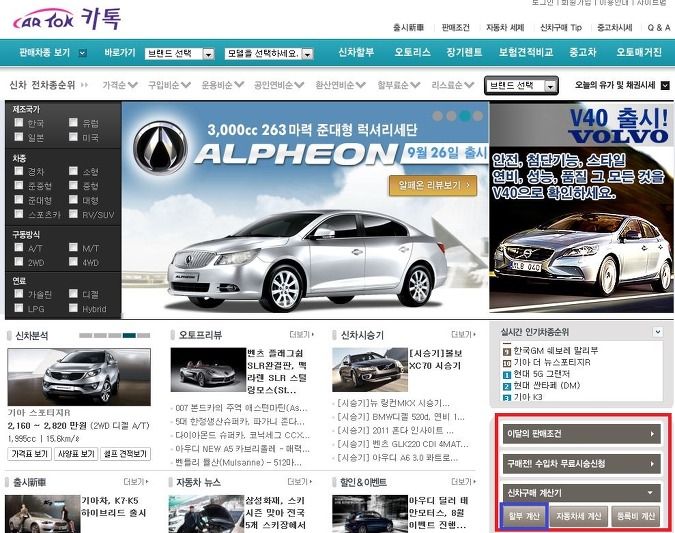The image size is (675, 533).
Task: Expand 오늘의 유가 및 채권시세 arrow
Action: pyautogui.click(x=665, y=85)
